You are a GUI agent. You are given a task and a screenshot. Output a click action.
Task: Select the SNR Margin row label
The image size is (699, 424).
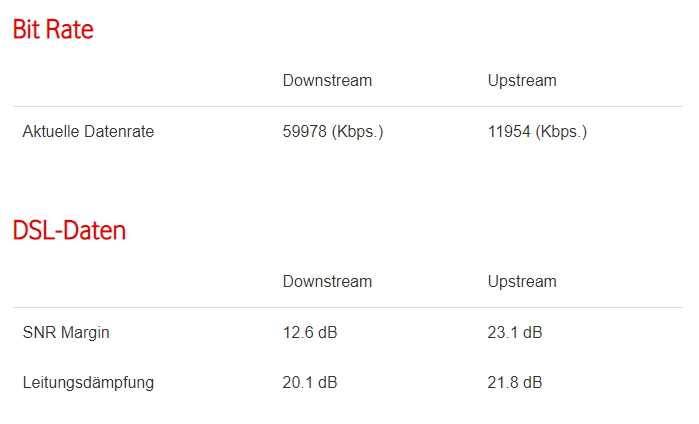[66, 332]
